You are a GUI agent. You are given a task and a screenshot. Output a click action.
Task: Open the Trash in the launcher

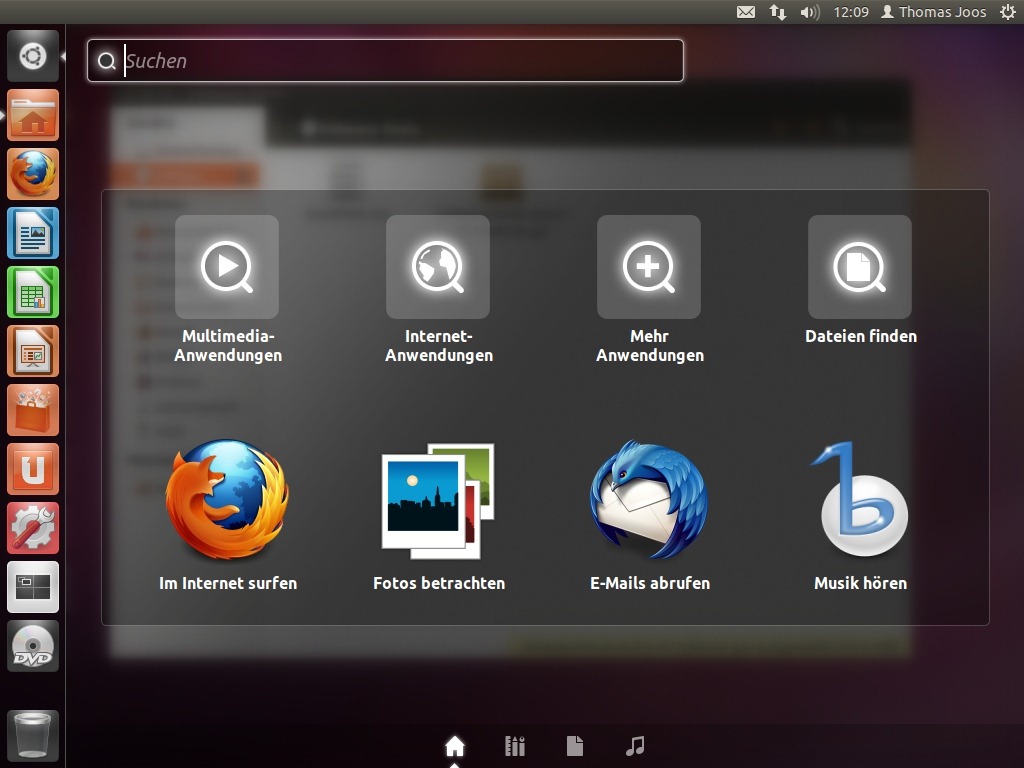(33, 736)
